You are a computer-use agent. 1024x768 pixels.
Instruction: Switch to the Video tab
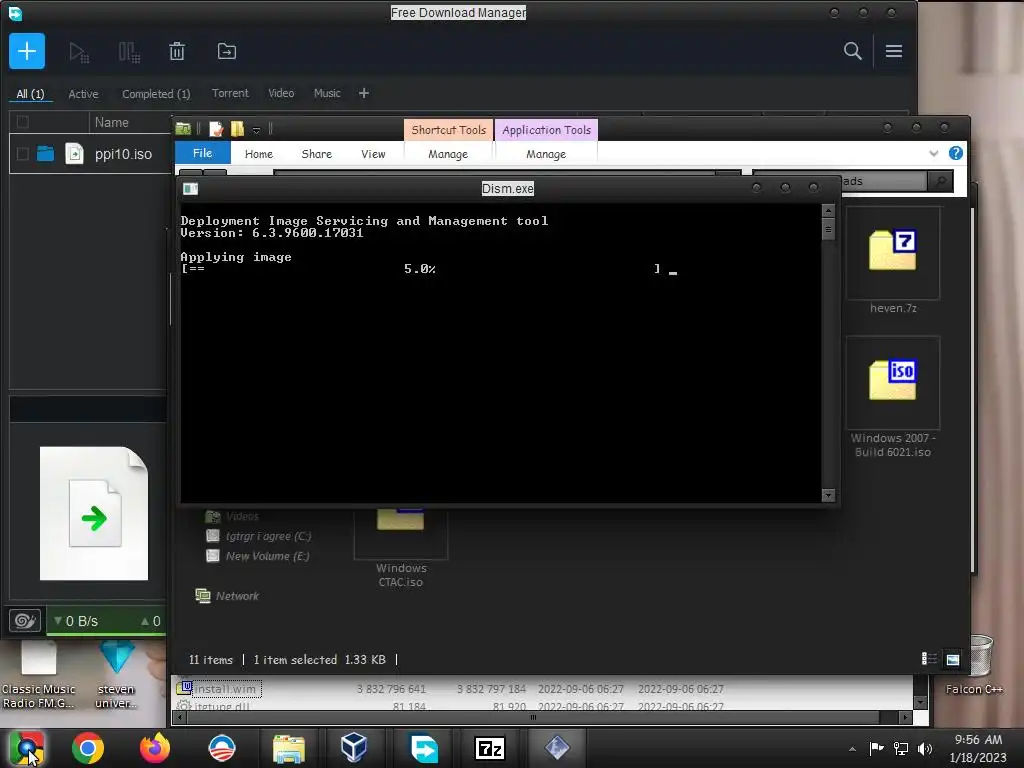pyautogui.click(x=281, y=93)
